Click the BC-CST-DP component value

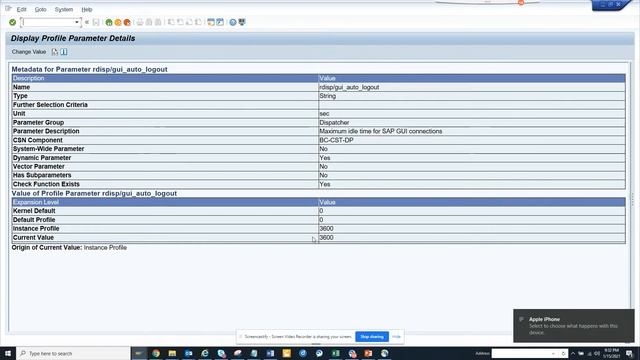click(x=336, y=140)
